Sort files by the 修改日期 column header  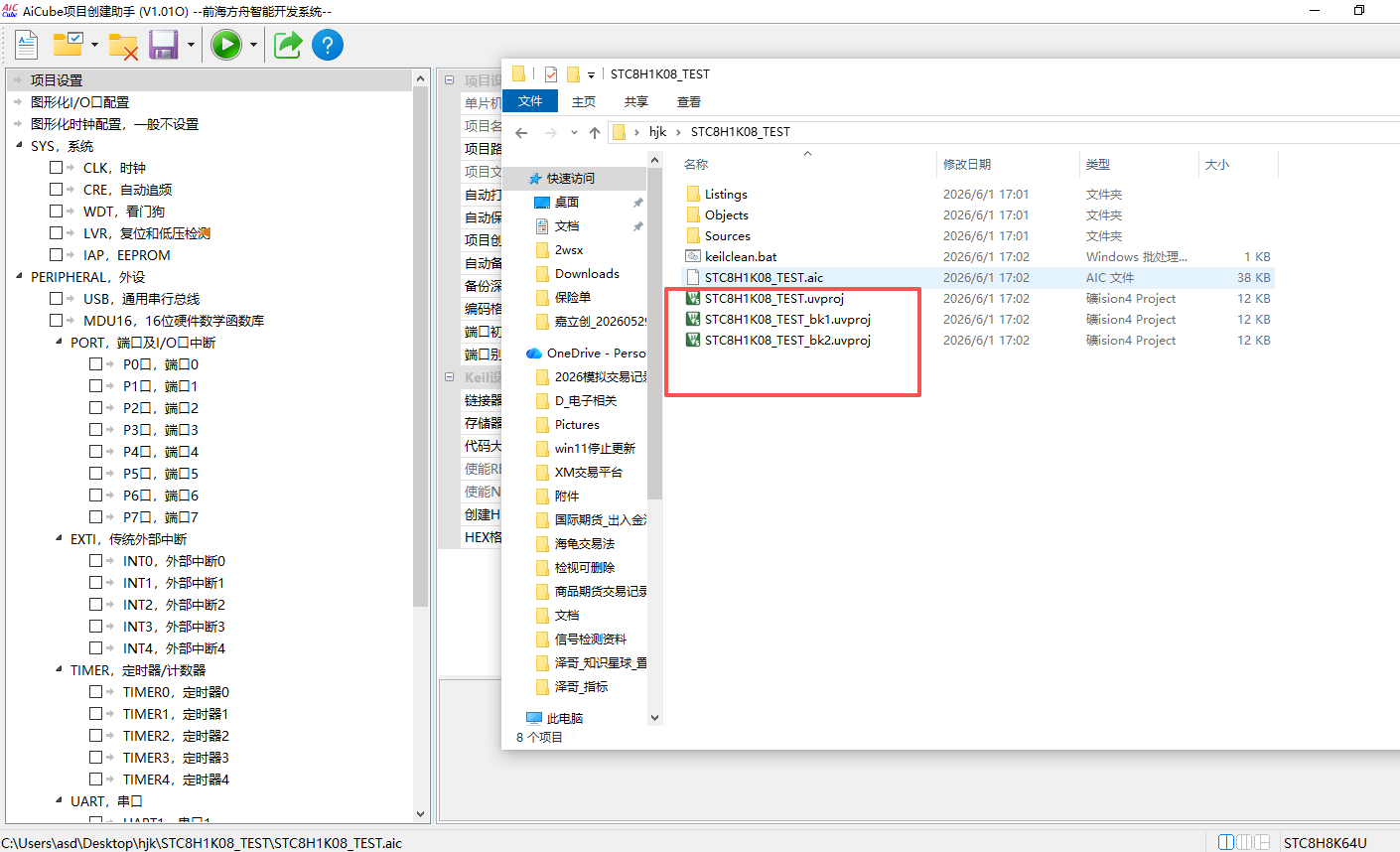(x=967, y=164)
